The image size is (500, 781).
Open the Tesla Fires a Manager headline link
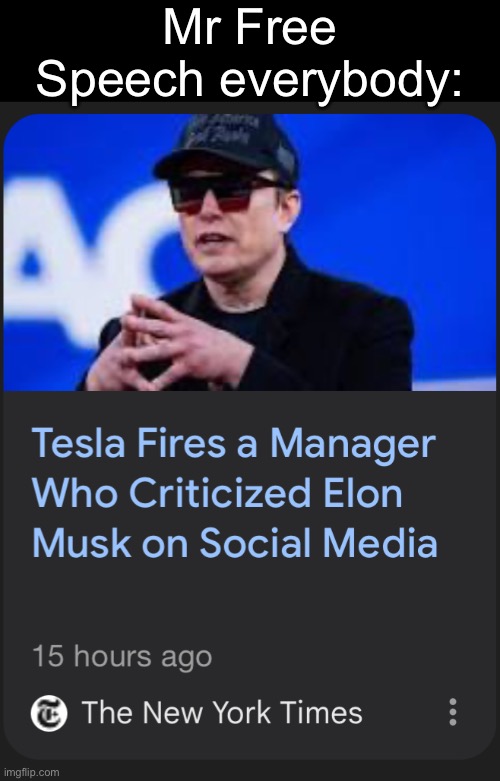tap(235, 494)
